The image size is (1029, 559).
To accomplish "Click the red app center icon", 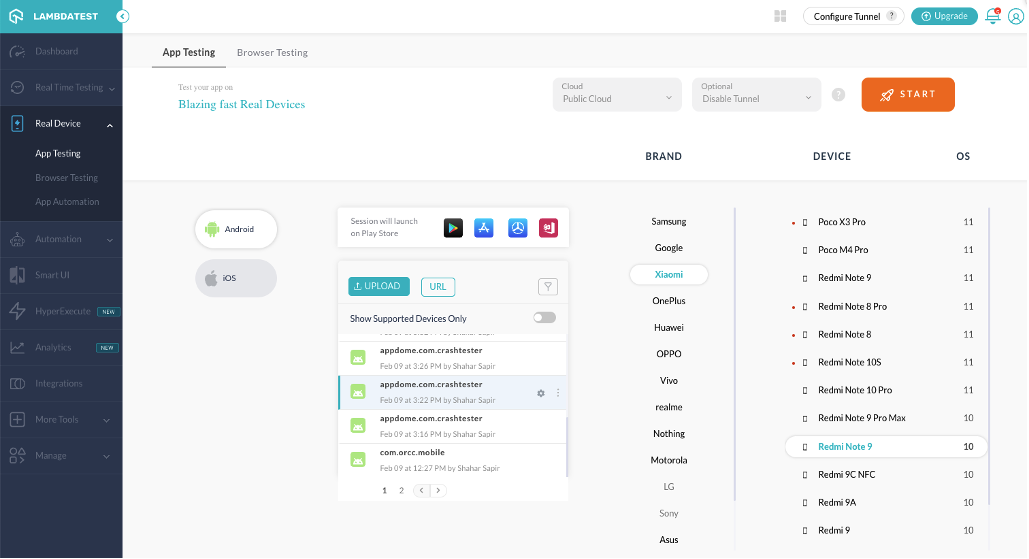I will click(x=549, y=228).
